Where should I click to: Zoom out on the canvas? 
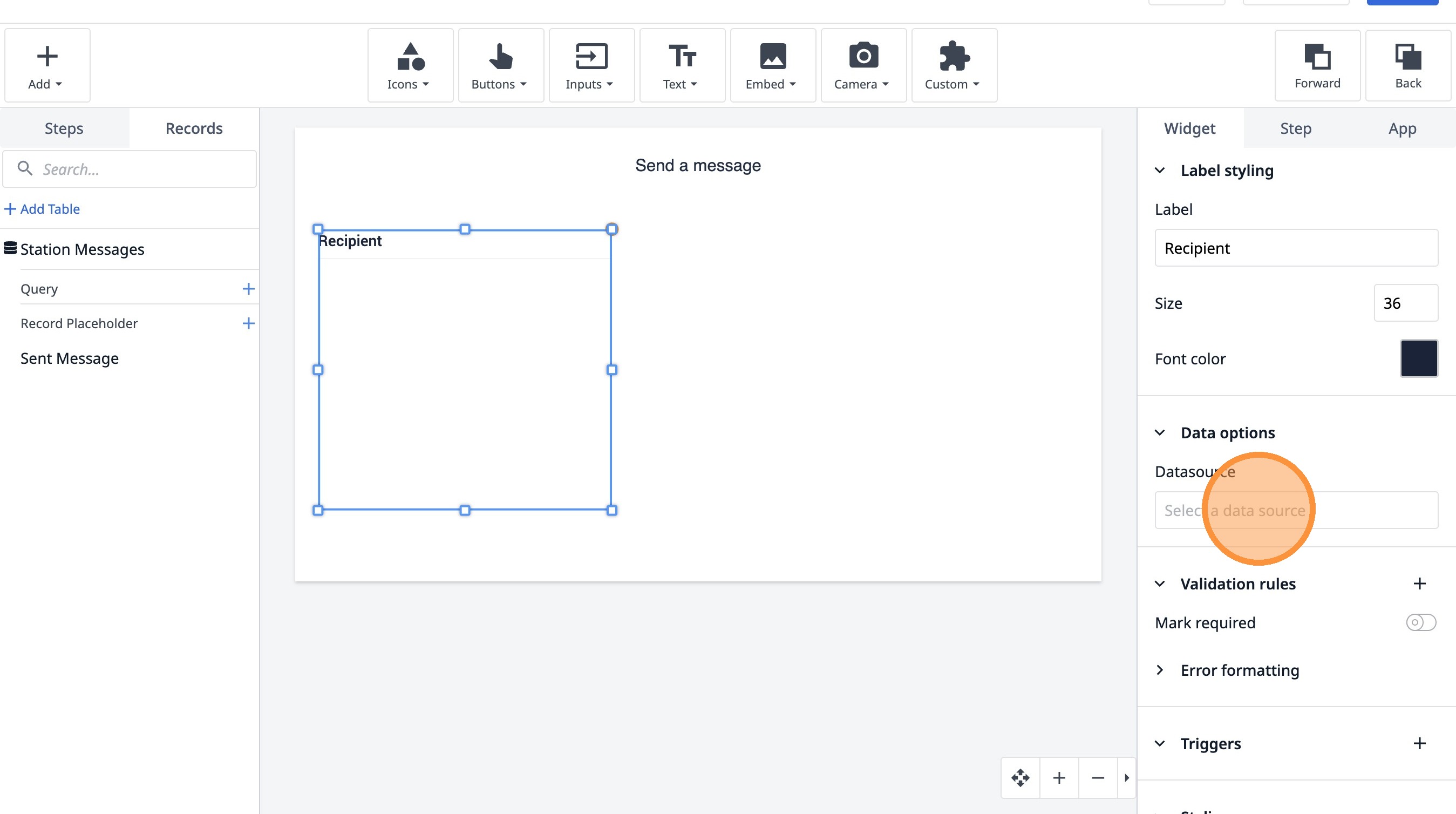click(x=1098, y=778)
